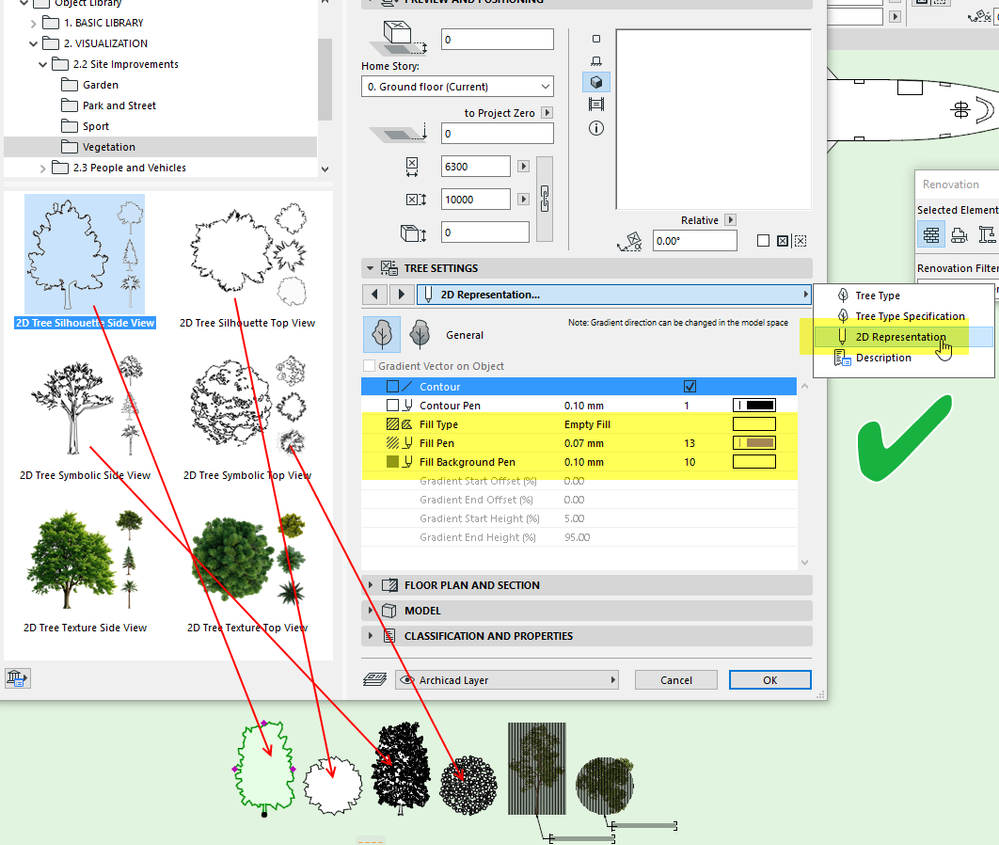Click Renovation palette first status icon

click(931, 235)
